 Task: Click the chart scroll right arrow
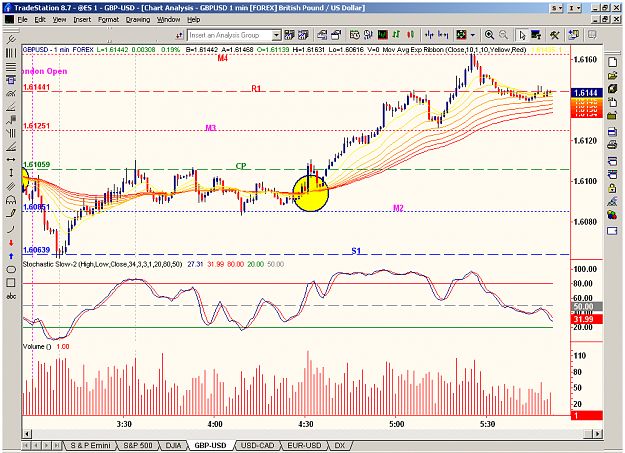click(x=597, y=434)
